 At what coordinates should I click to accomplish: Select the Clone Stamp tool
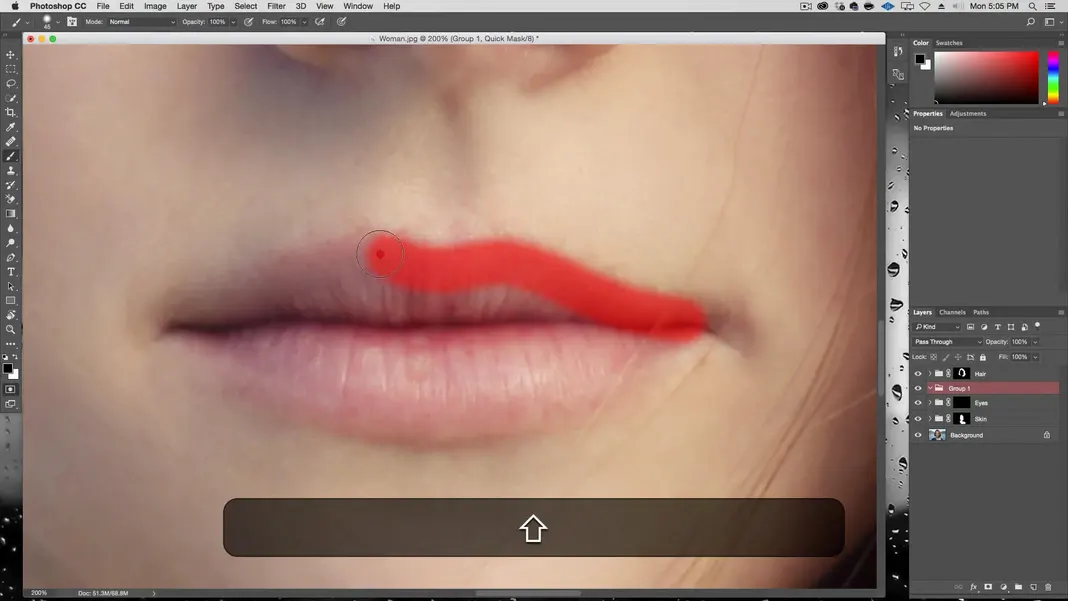tap(10, 170)
